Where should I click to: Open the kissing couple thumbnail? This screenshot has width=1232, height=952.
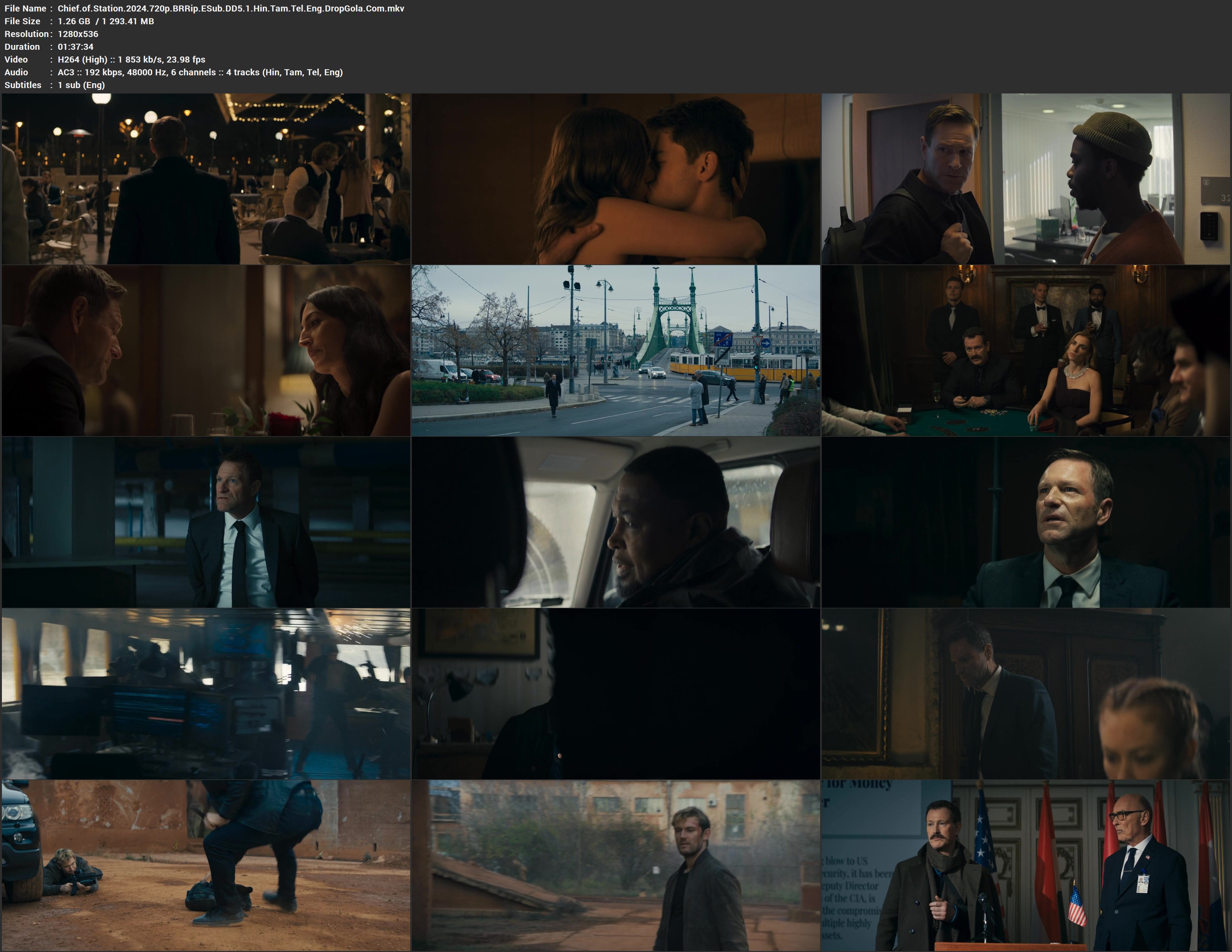tap(616, 179)
